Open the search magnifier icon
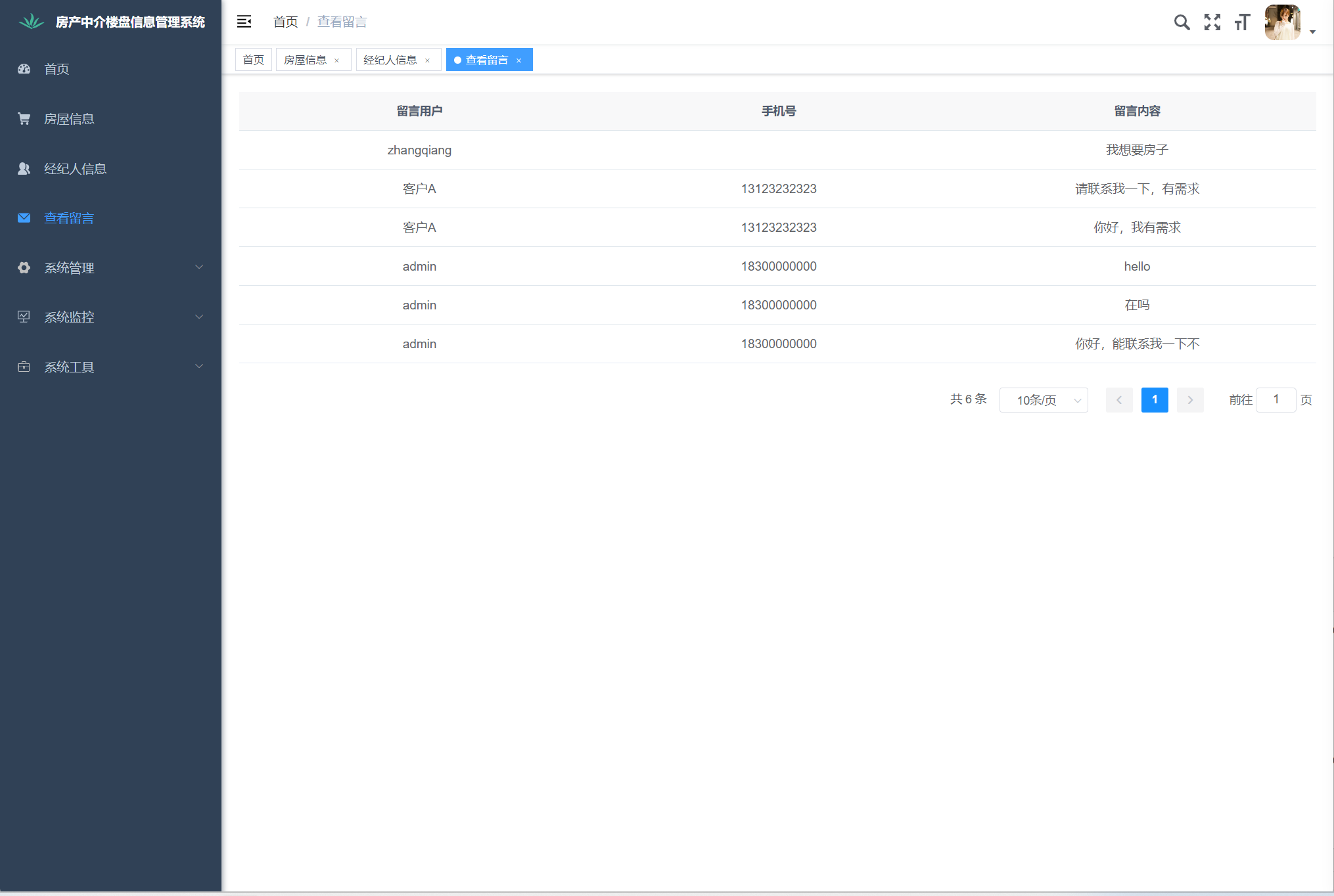 click(x=1182, y=22)
